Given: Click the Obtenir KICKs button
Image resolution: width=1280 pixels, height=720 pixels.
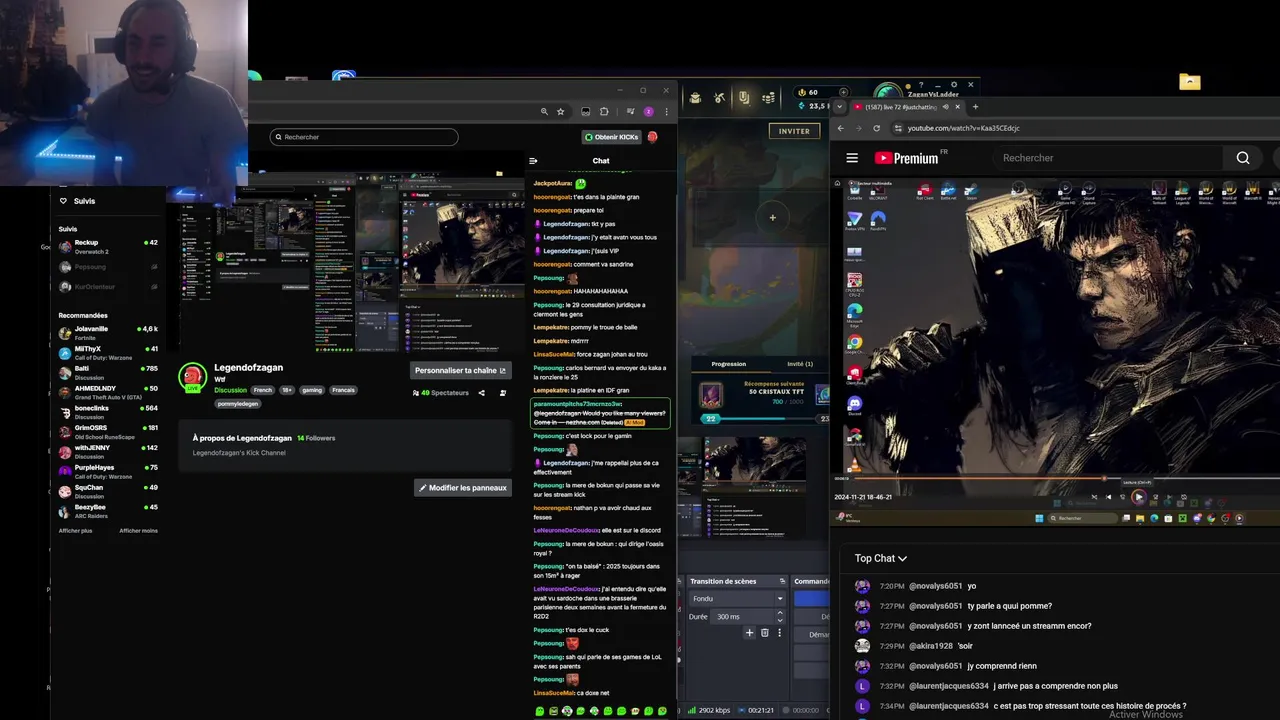Looking at the screenshot, I should [x=611, y=137].
